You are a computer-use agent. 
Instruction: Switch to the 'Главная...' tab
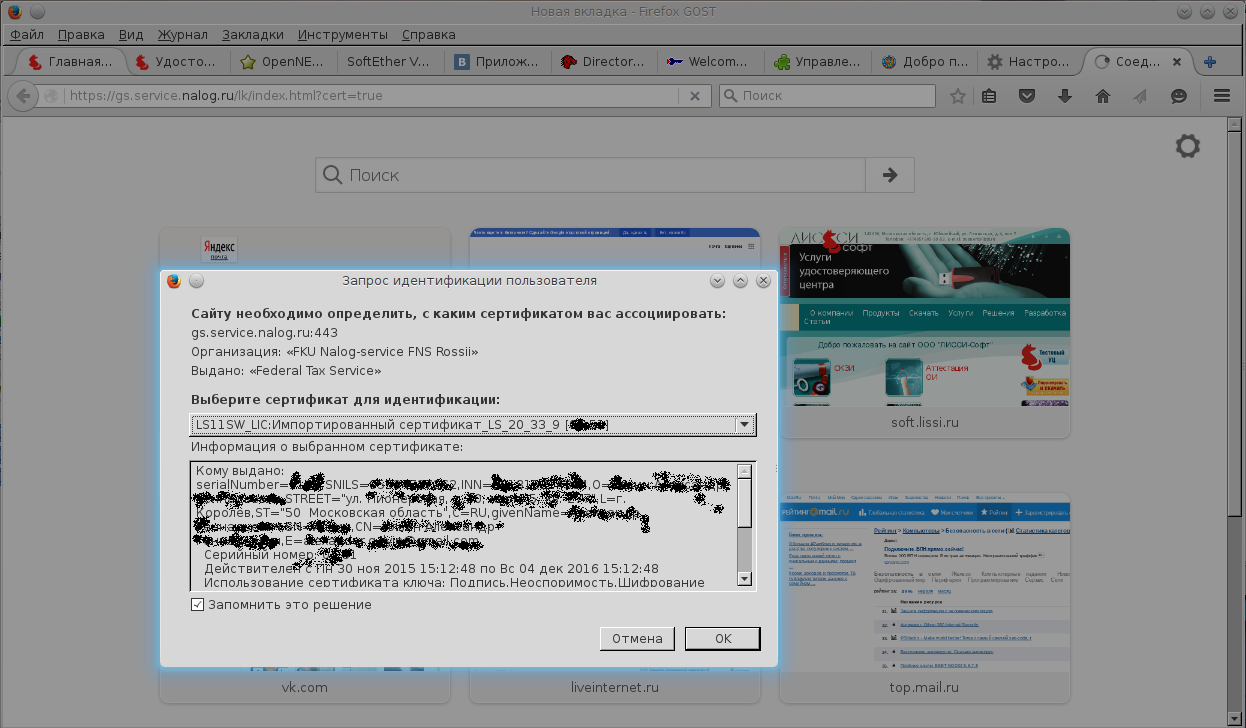click(x=70, y=62)
